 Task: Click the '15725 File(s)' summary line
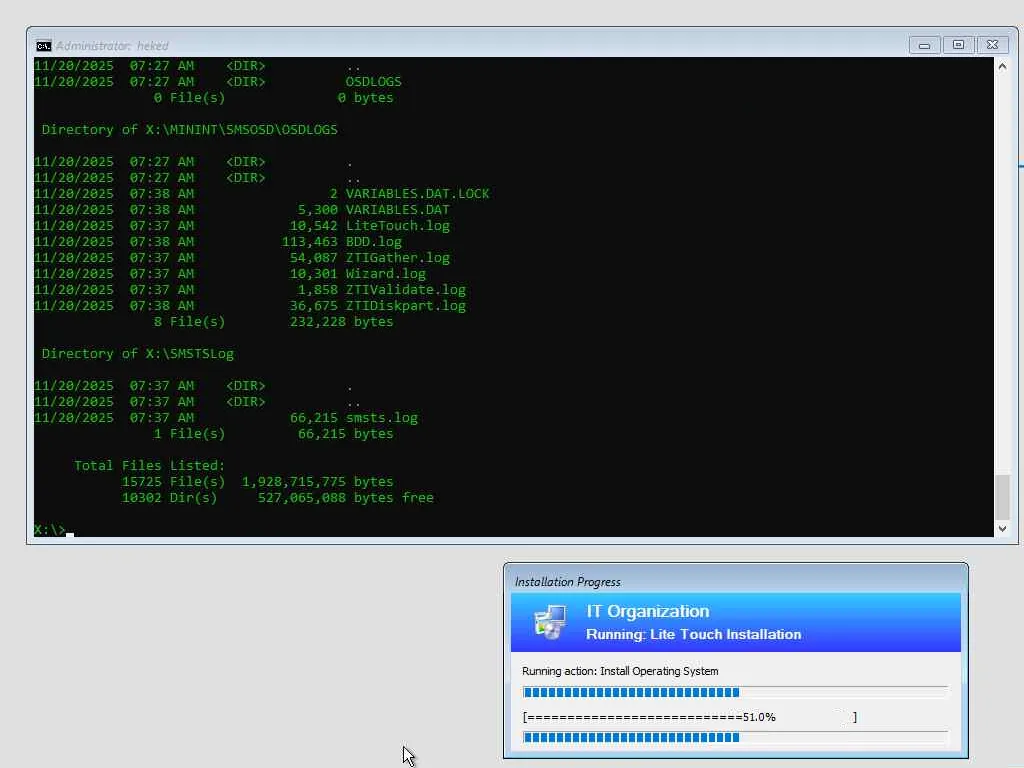tap(257, 482)
